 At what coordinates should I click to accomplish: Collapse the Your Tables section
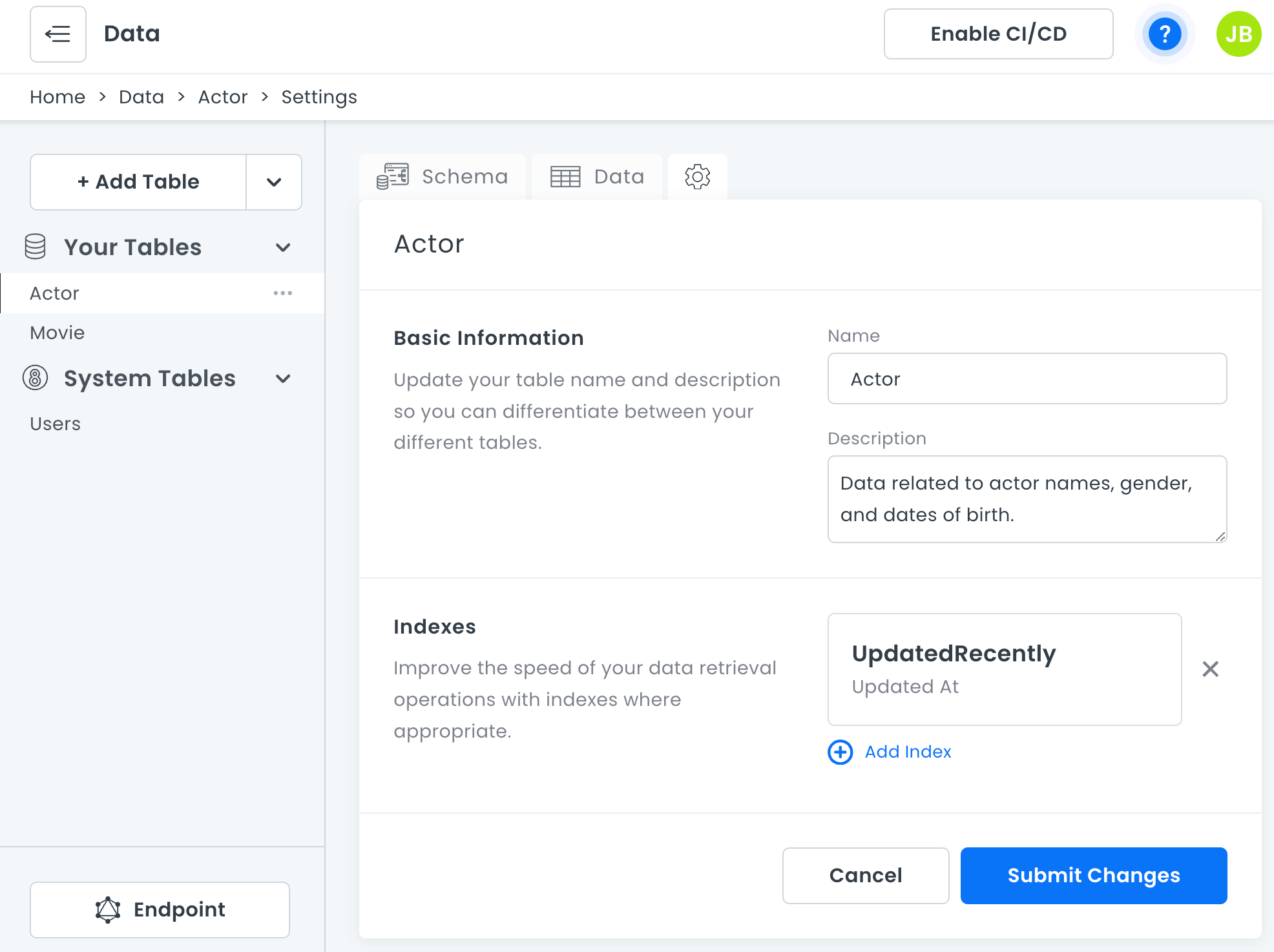click(x=282, y=247)
